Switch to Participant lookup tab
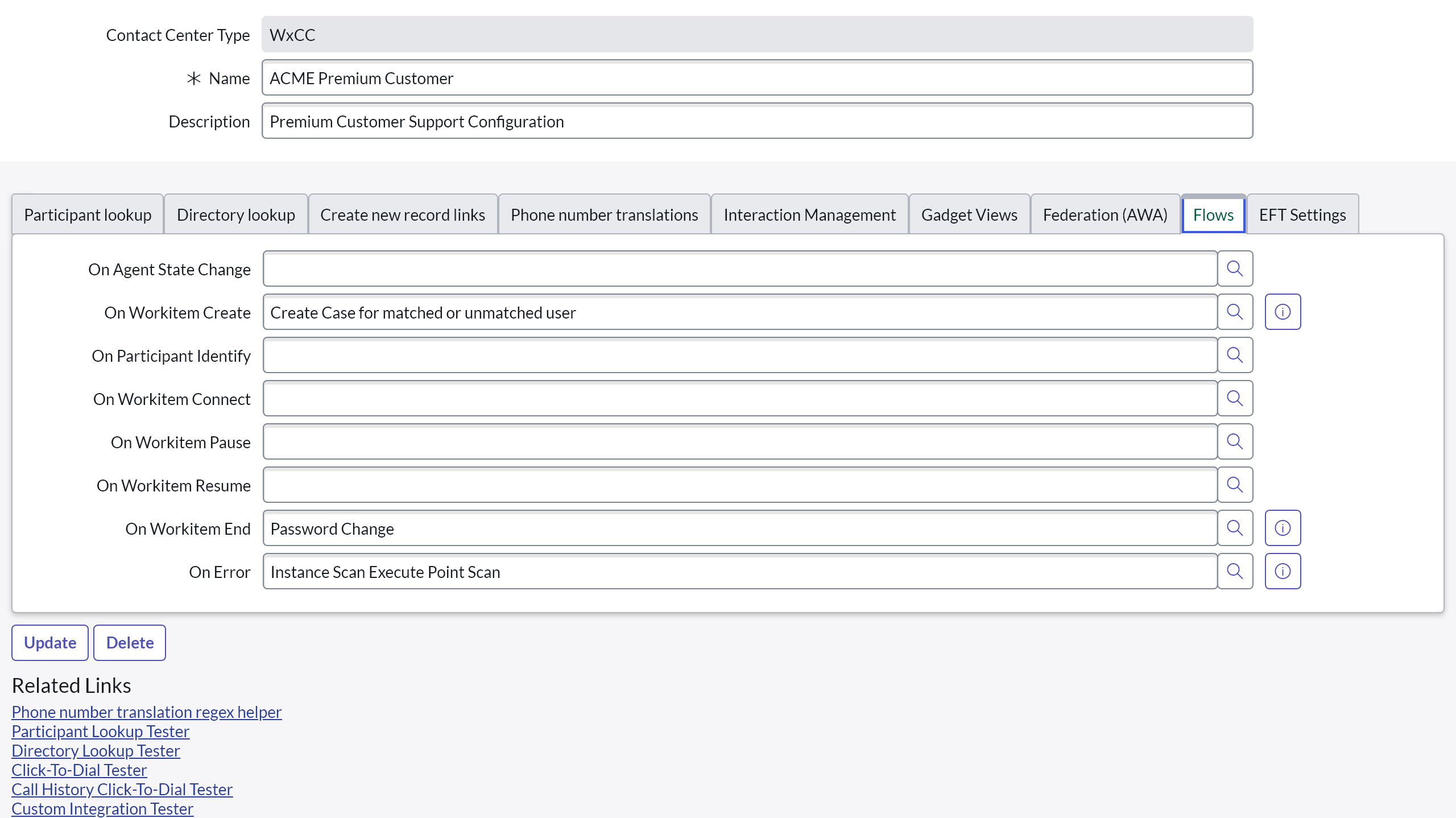1456x818 pixels. click(x=88, y=215)
